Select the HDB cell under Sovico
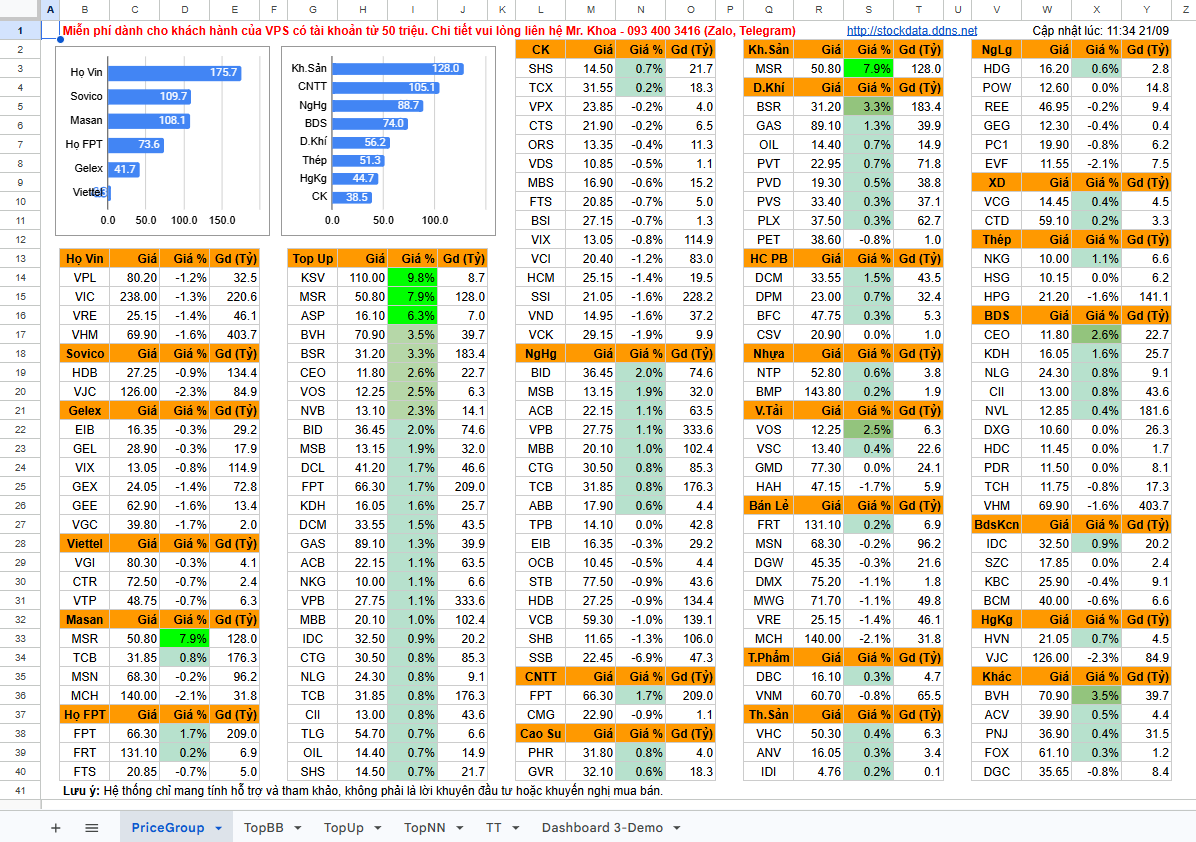Image resolution: width=1196 pixels, height=842 pixels. tap(85, 373)
